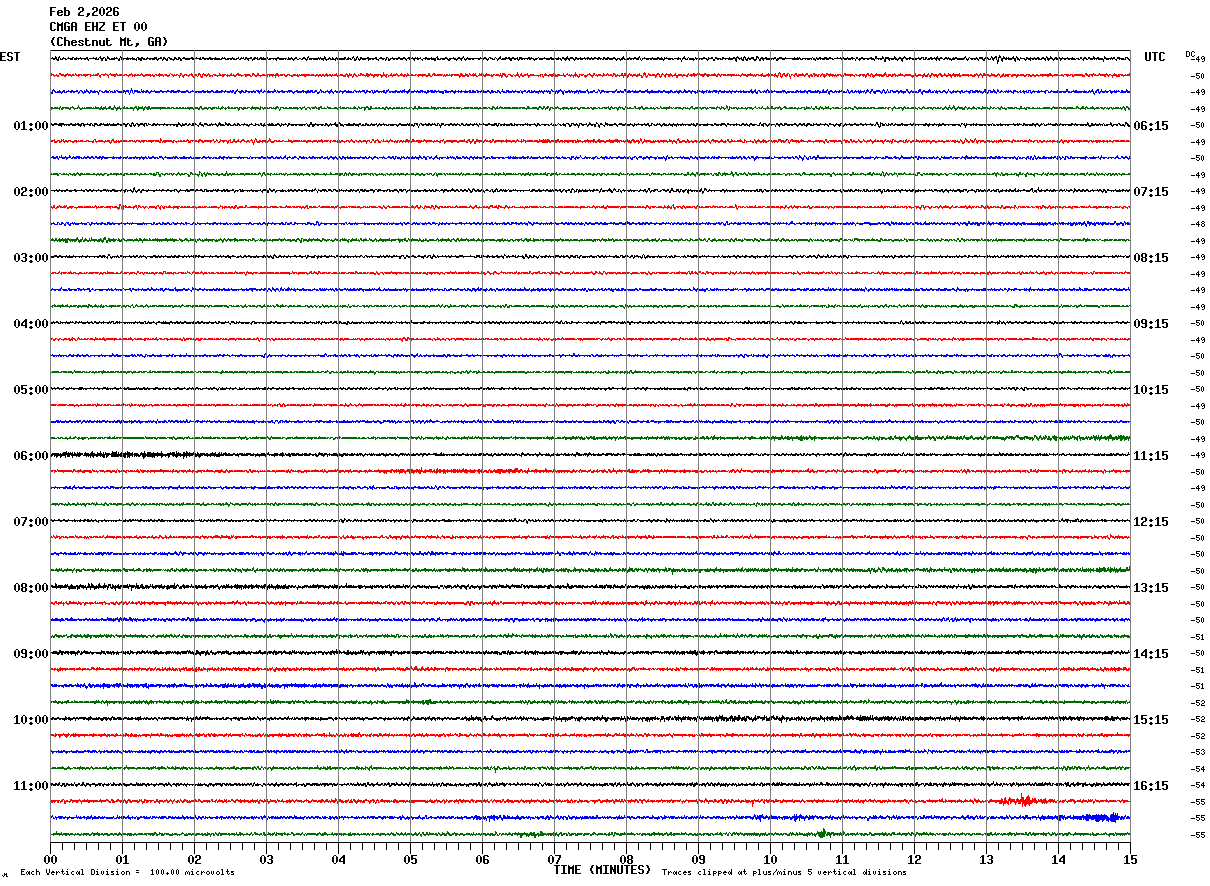Pick minute 11 on the time axis
The image size is (1210, 886).
842,859
